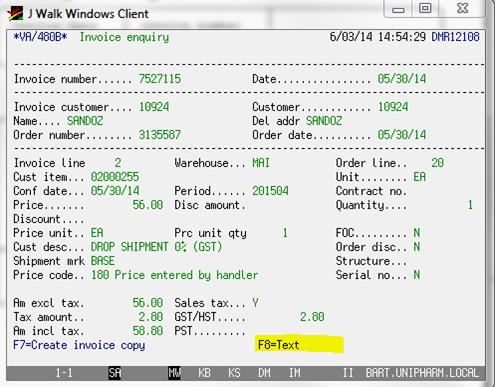The height and width of the screenshot is (387, 495).
Task: Click the Disc amount. label
Action: point(210,205)
